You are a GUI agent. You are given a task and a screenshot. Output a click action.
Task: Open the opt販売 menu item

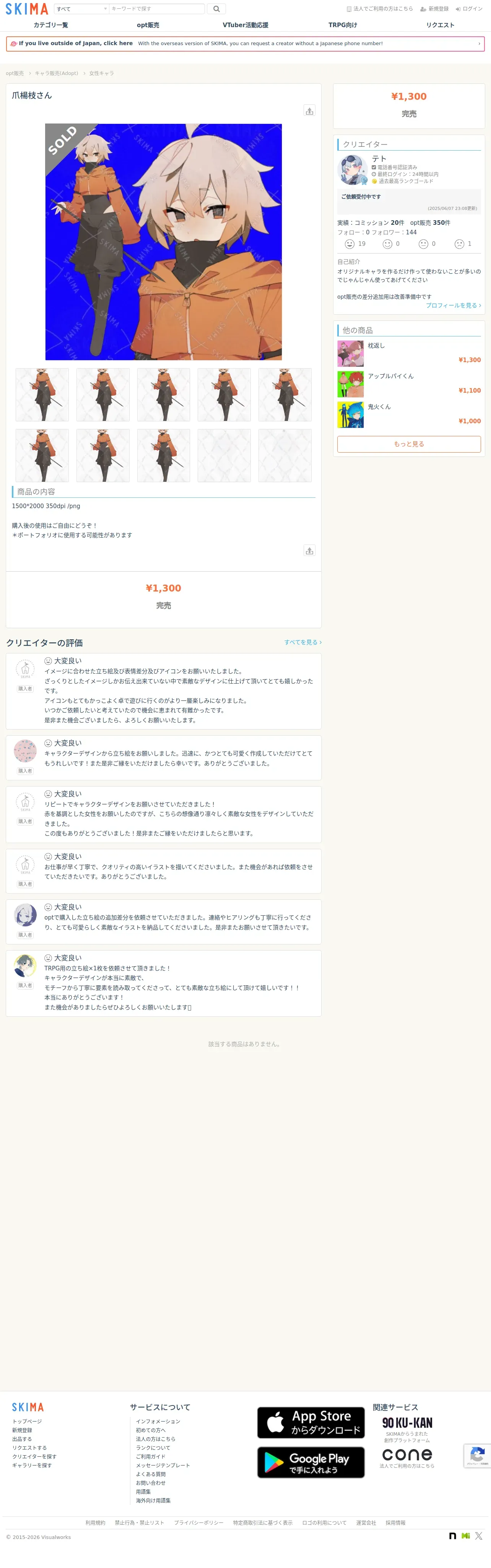[x=148, y=25]
